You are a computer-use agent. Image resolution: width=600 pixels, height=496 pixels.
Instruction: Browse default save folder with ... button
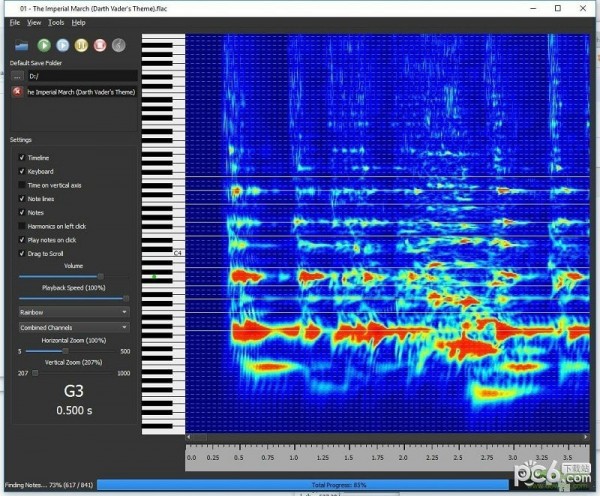[x=17, y=76]
